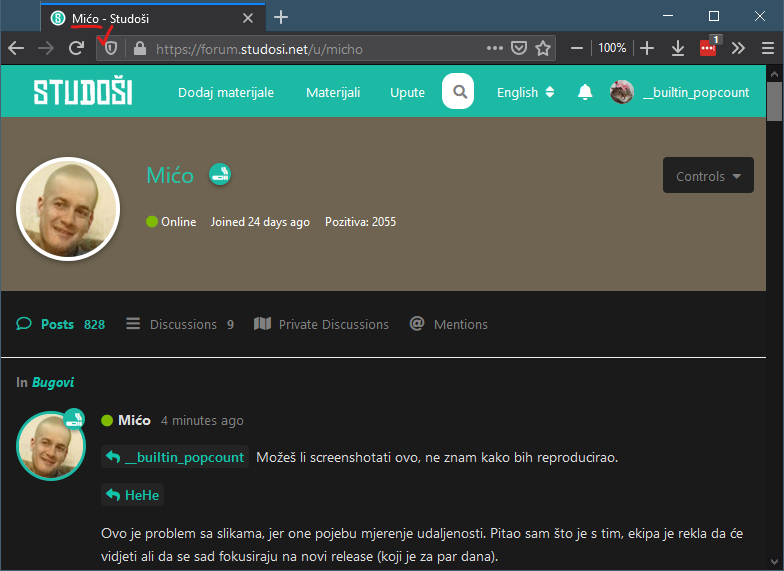This screenshot has height=571, width=784.
Task: Open browser downloads panel
Action: click(678, 48)
